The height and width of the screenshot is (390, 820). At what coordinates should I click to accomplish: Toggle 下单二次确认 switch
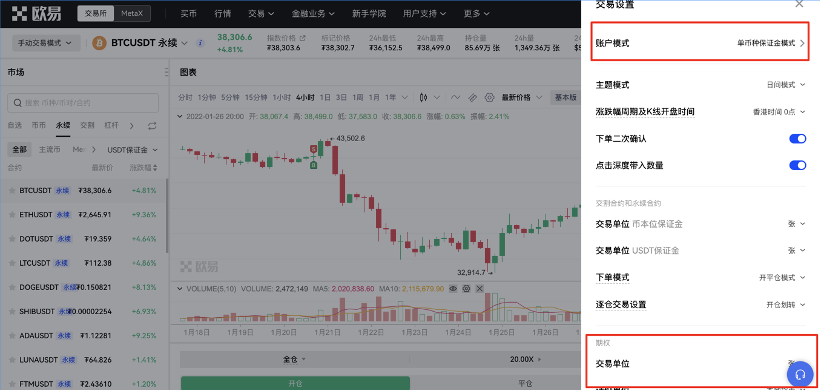(x=798, y=139)
